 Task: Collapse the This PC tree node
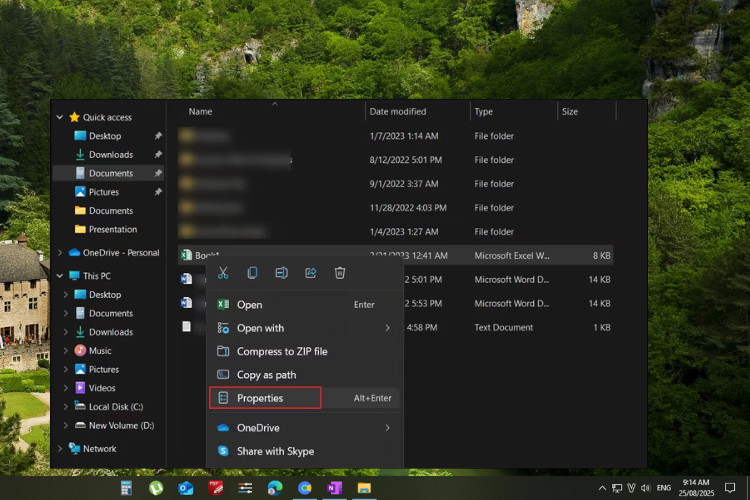click(x=60, y=276)
